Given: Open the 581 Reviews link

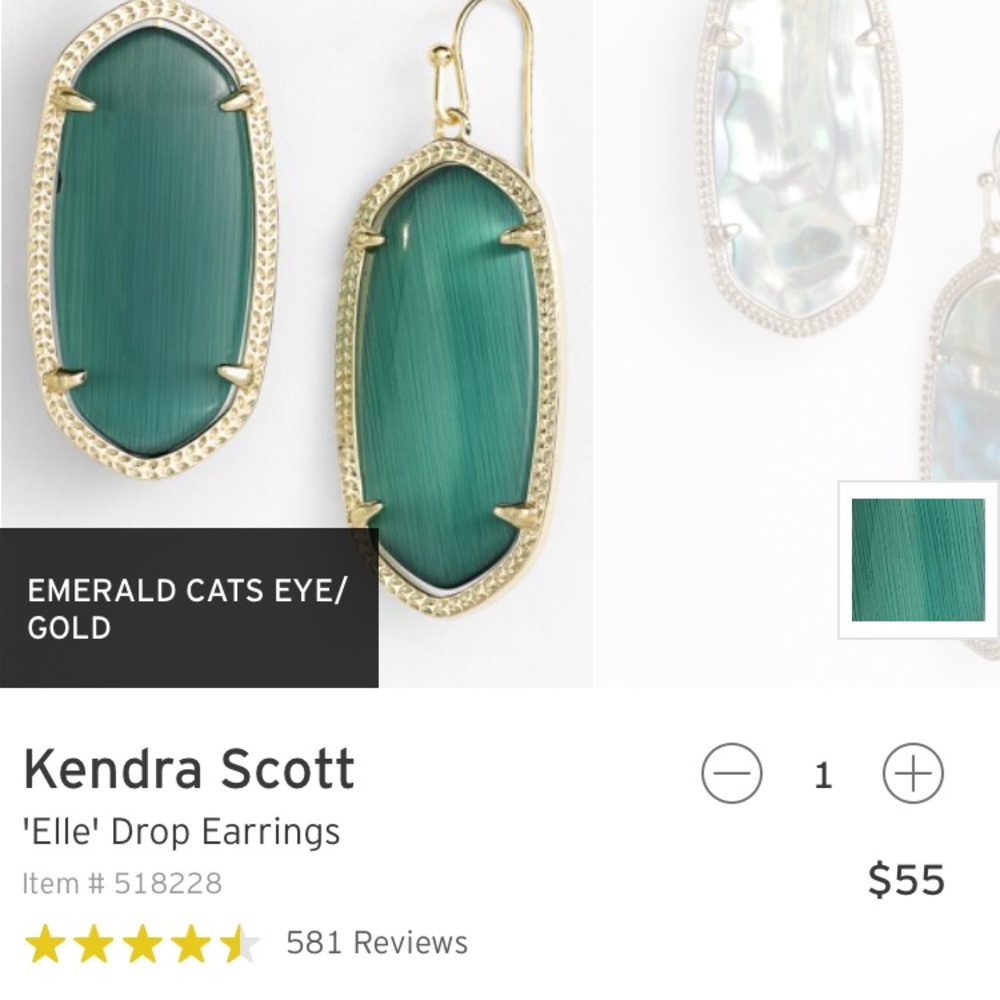Looking at the screenshot, I should (x=375, y=941).
